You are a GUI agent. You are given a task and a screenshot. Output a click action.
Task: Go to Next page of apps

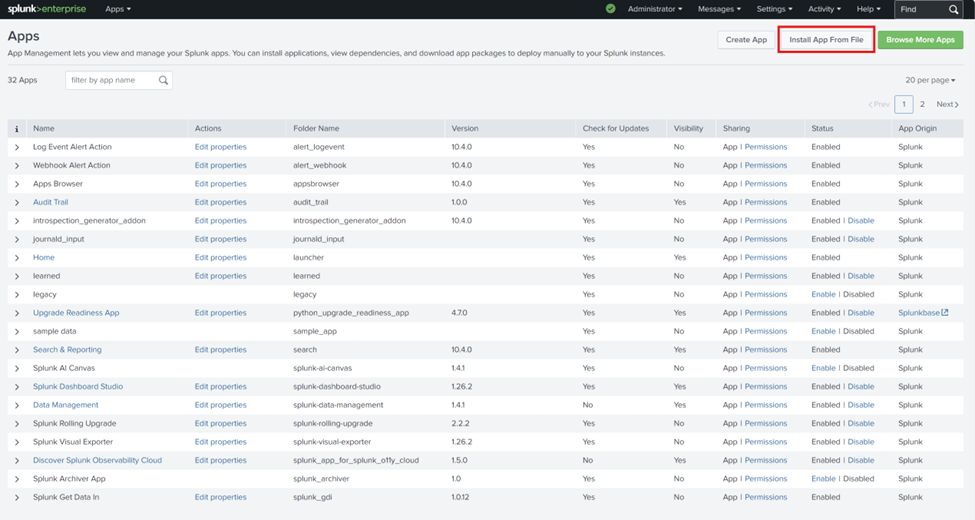947,104
